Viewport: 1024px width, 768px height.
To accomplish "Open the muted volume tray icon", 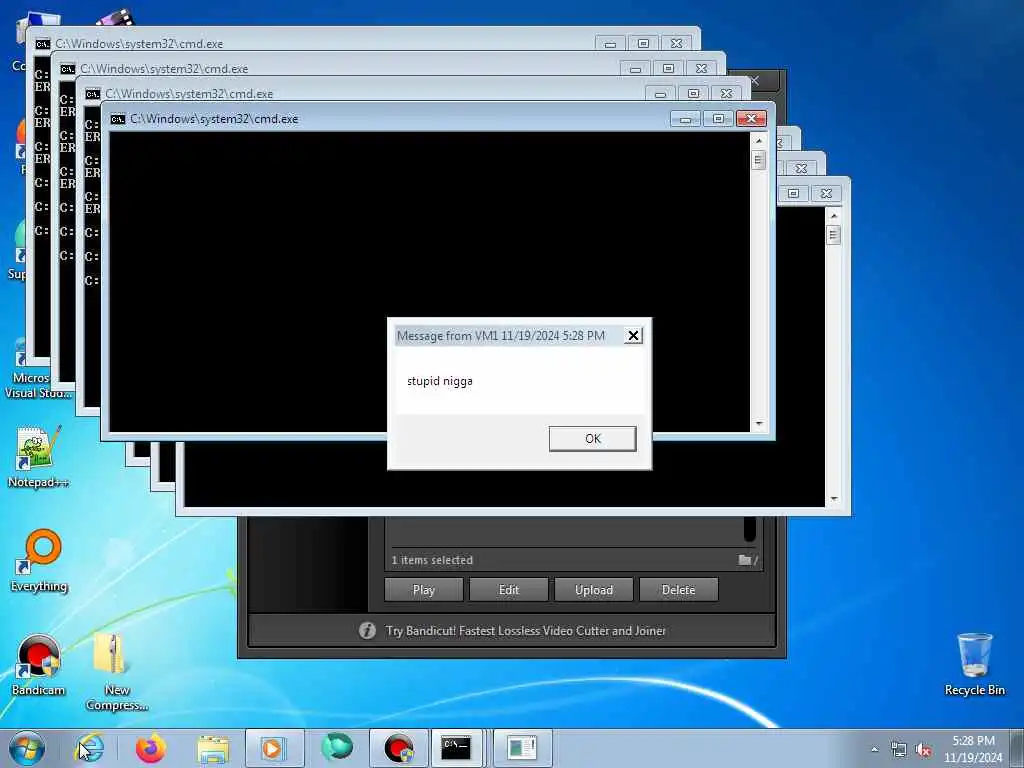I will 923,750.
